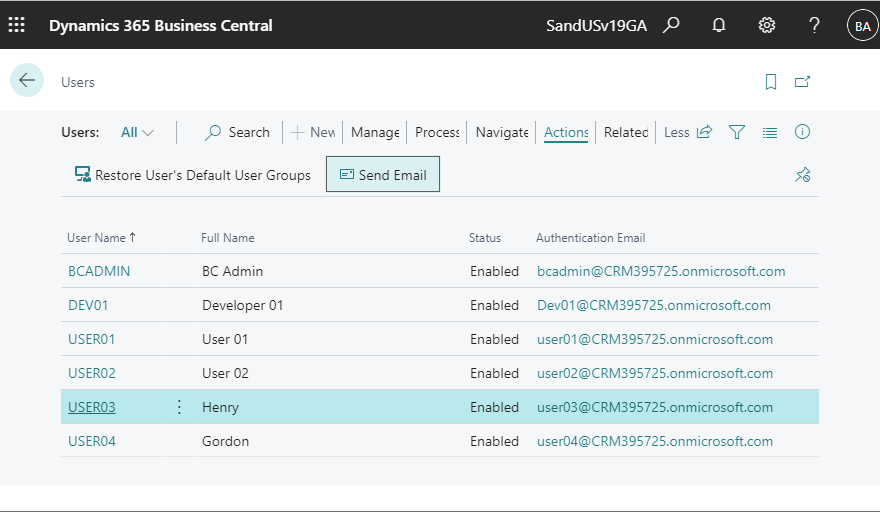Expand the All views dropdown
The width and height of the screenshot is (880, 512).
137,132
